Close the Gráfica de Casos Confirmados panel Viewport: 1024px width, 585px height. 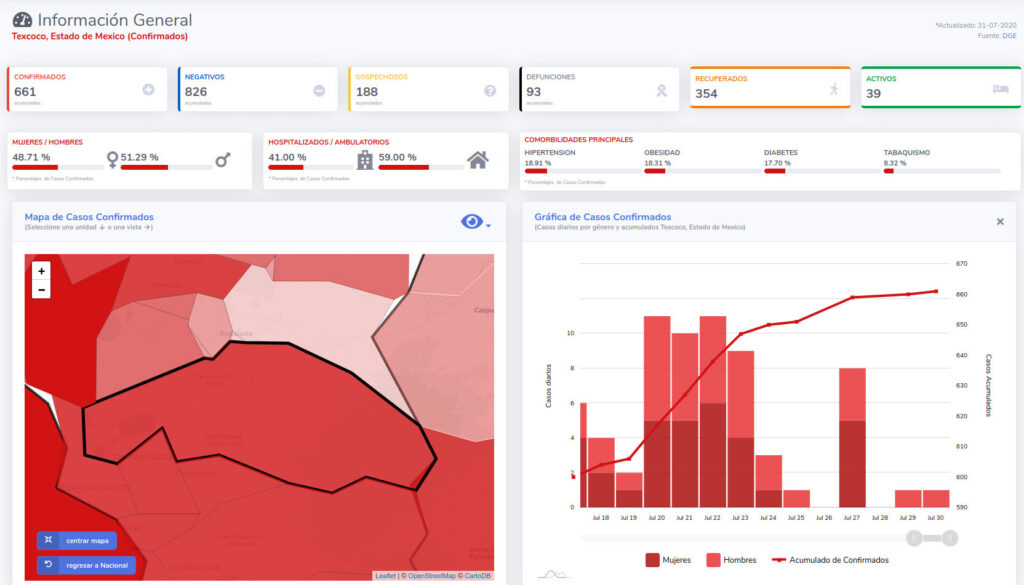click(1000, 222)
